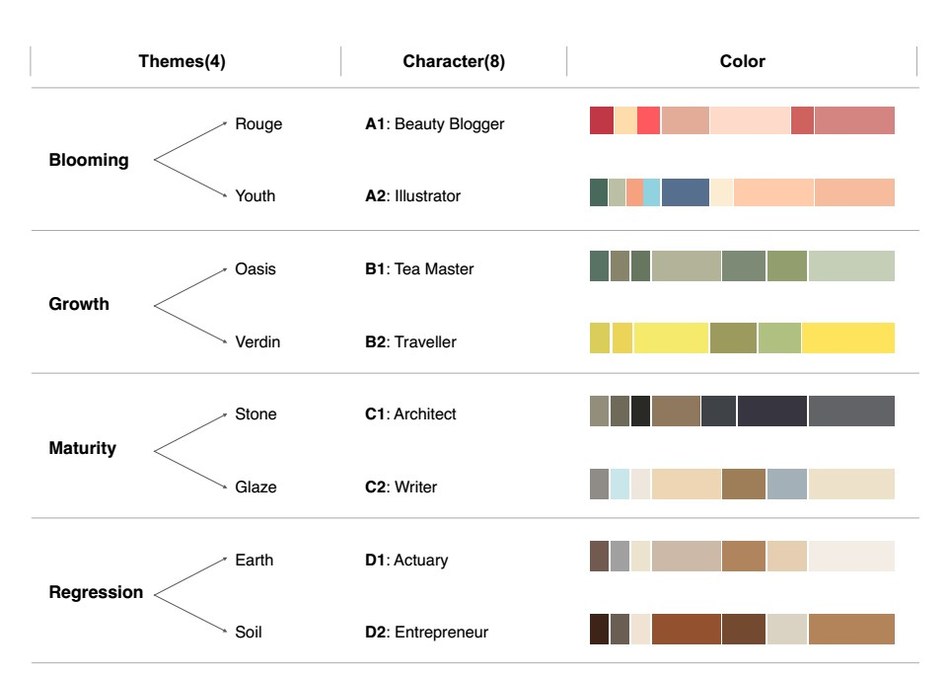
Task: Select the Growth theme label
Action: [79, 304]
